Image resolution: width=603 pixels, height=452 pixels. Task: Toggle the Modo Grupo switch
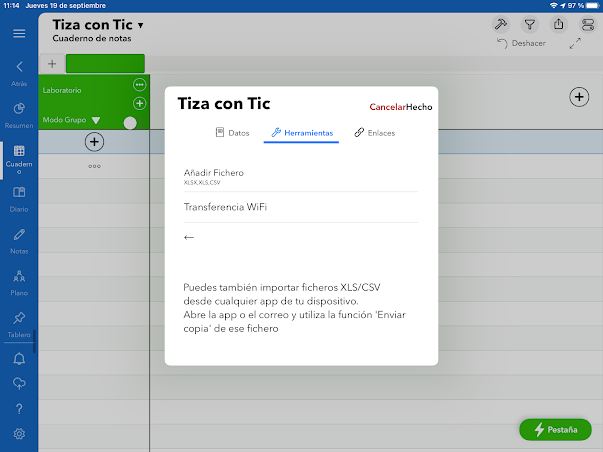130,123
